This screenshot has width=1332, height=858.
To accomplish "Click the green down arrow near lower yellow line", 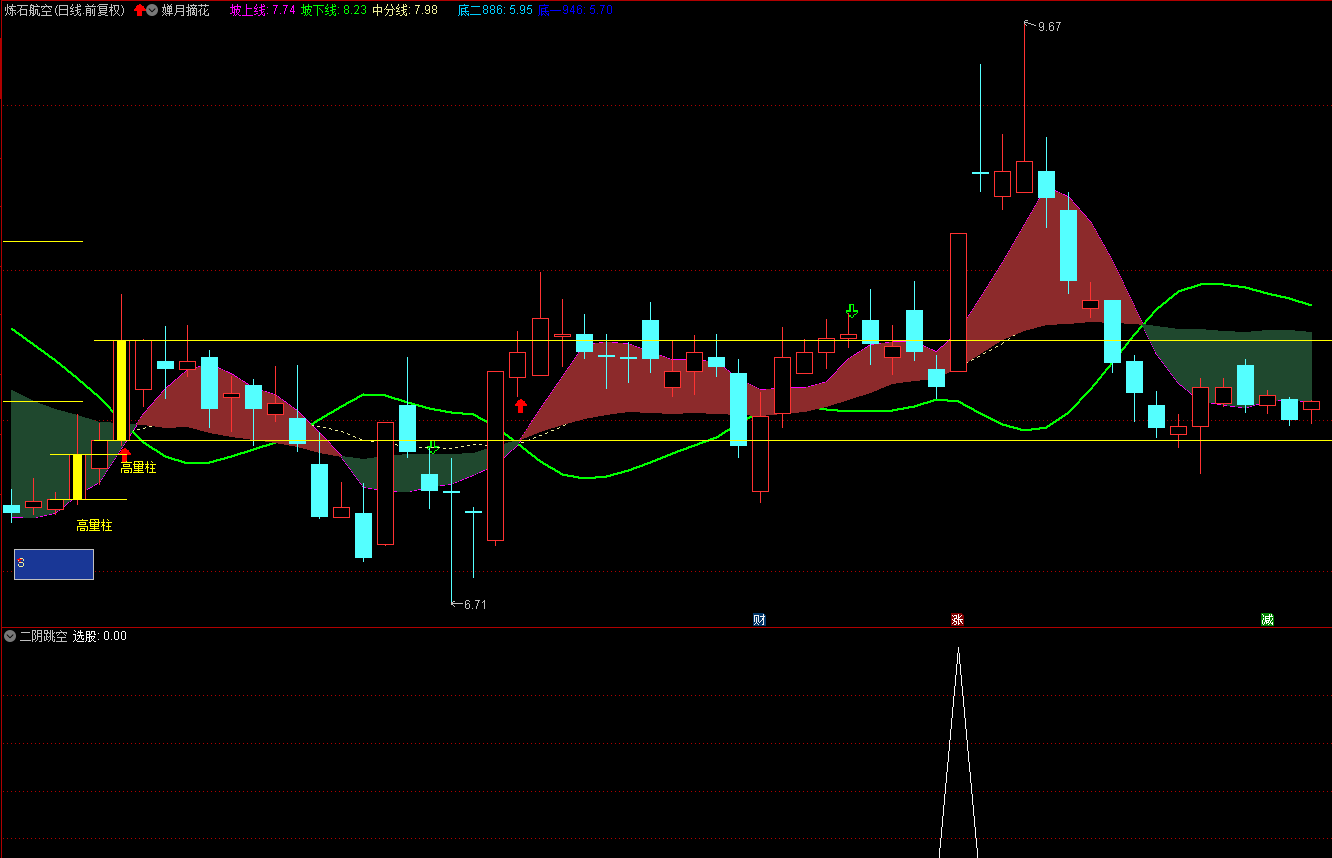I will pyautogui.click(x=432, y=447).
